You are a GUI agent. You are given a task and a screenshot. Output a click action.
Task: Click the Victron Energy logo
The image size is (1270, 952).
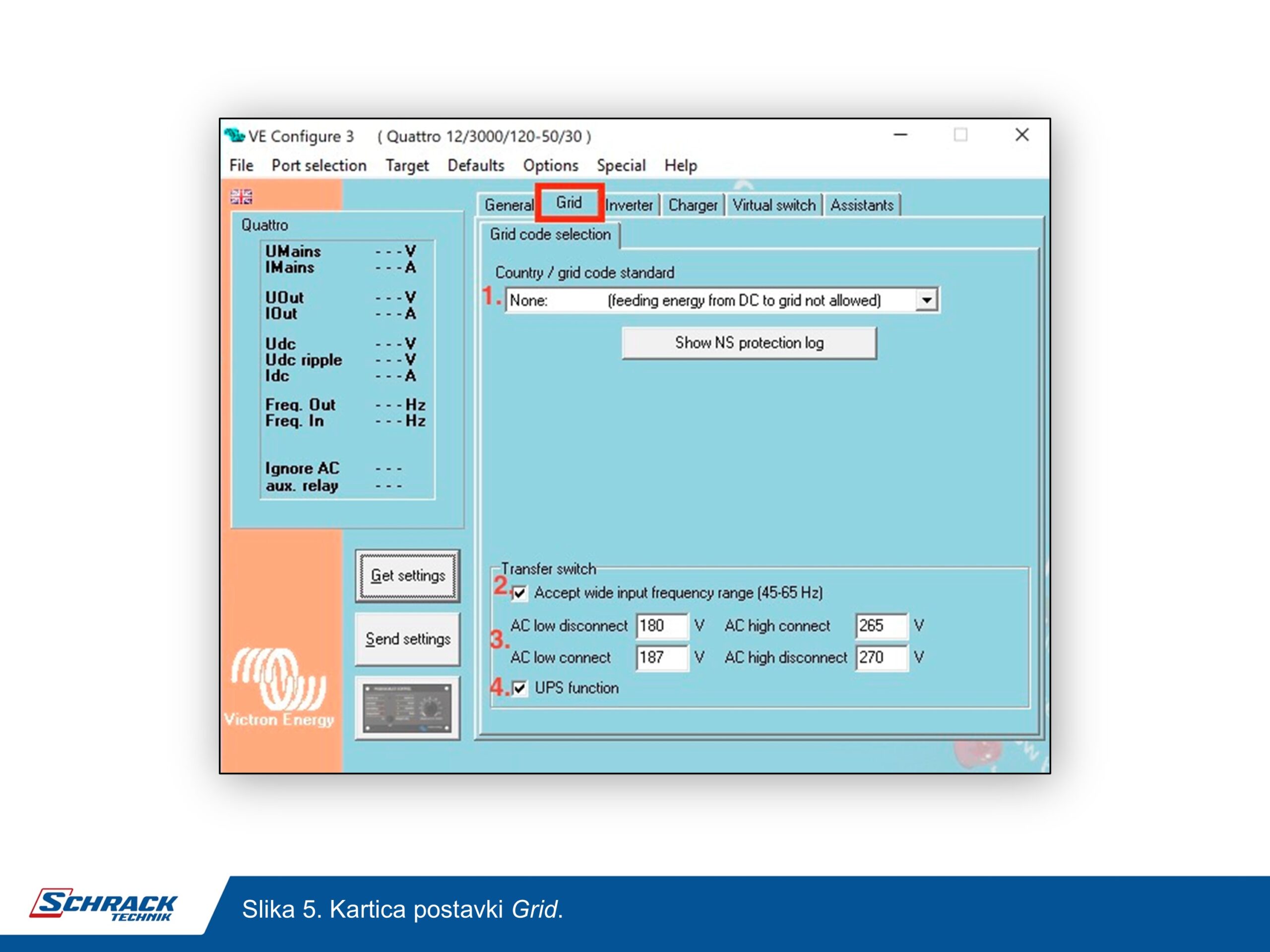[279, 686]
